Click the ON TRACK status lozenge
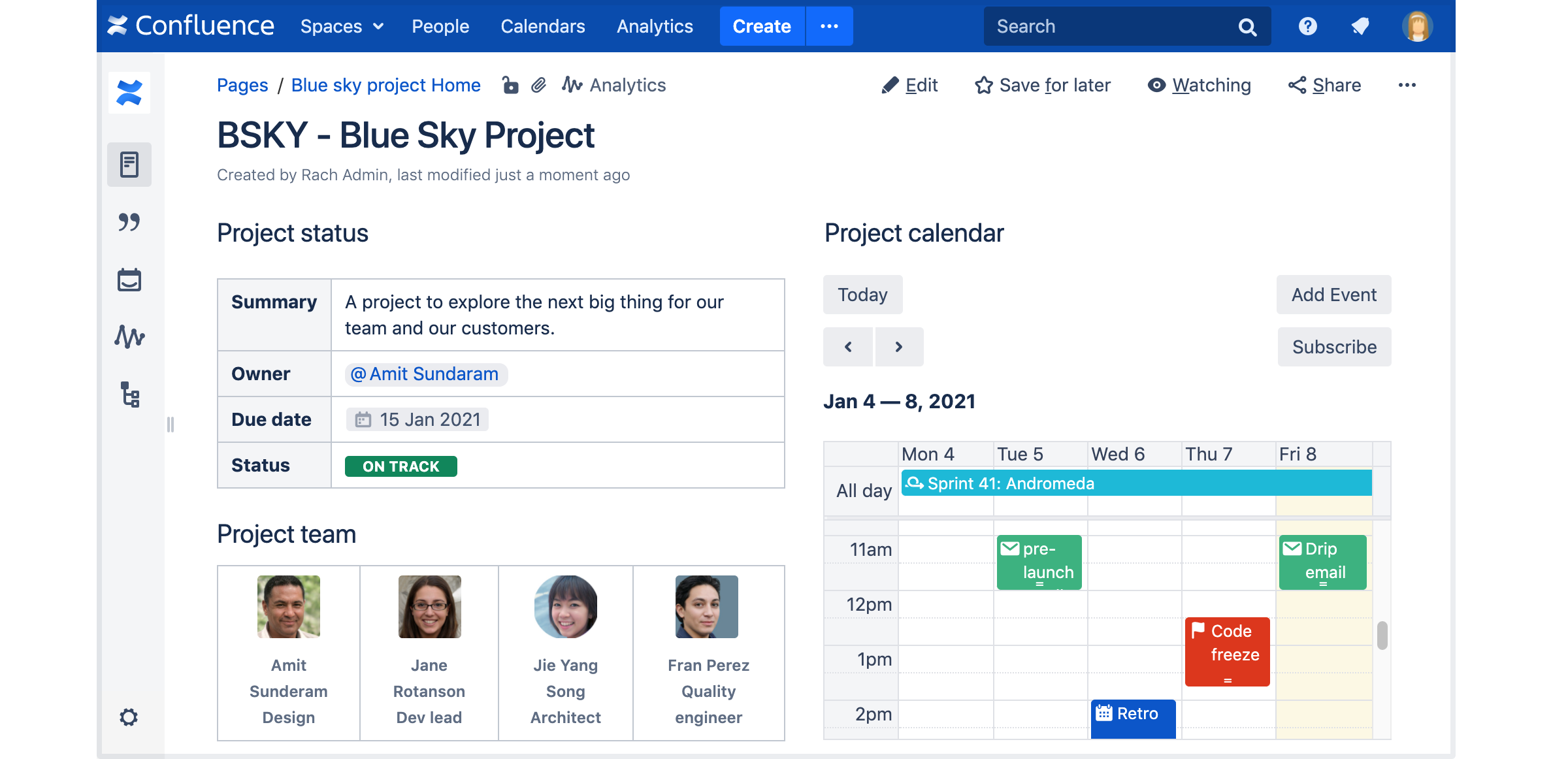Screen dimensions: 1568x759 [x=401, y=466]
